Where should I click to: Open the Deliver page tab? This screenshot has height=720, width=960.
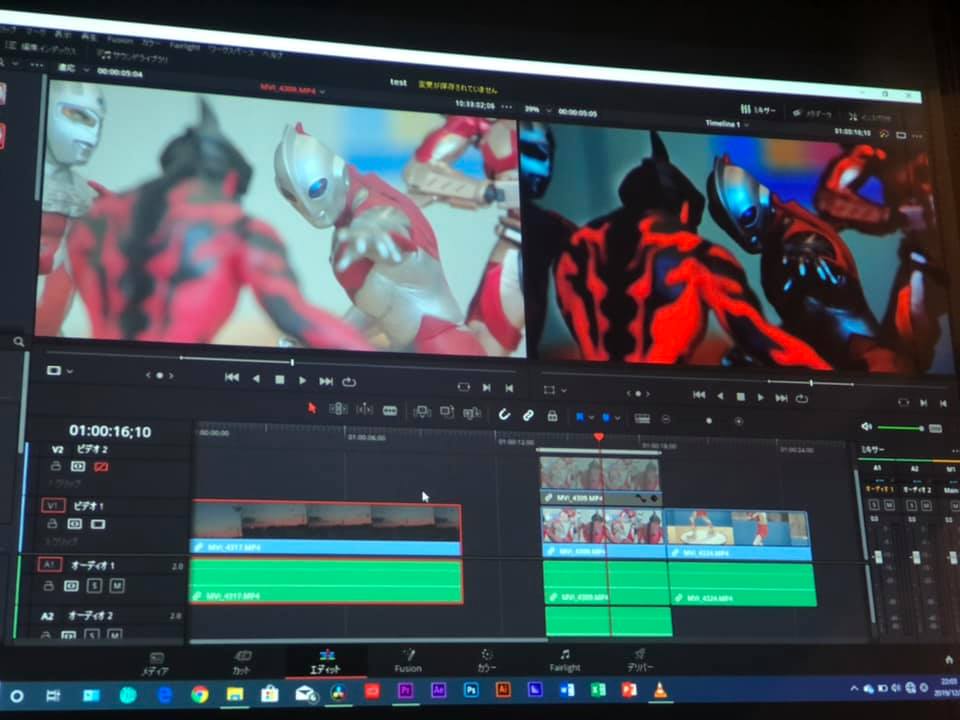click(640, 660)
